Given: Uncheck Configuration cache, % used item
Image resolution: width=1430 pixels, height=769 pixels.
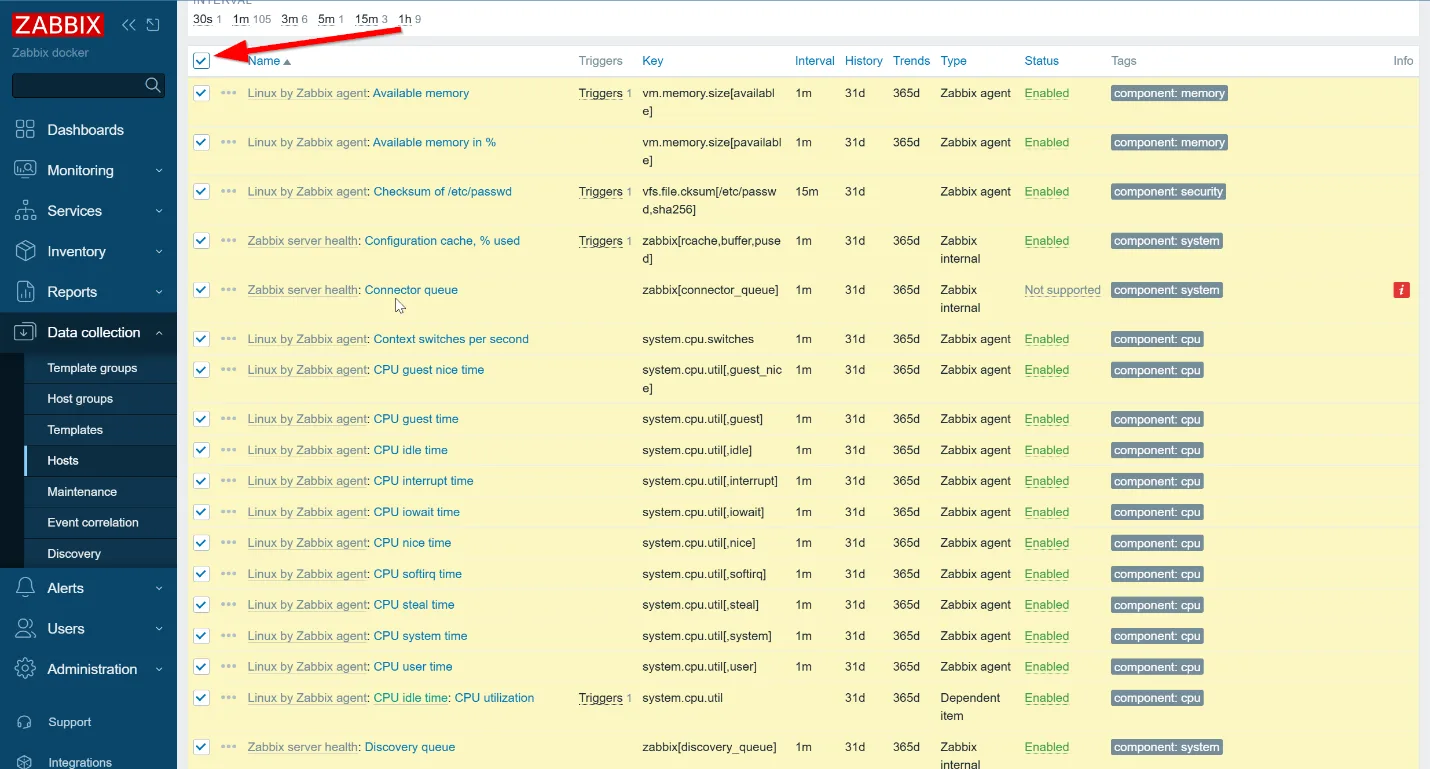Looking at the screenshot, I should 201,240.
